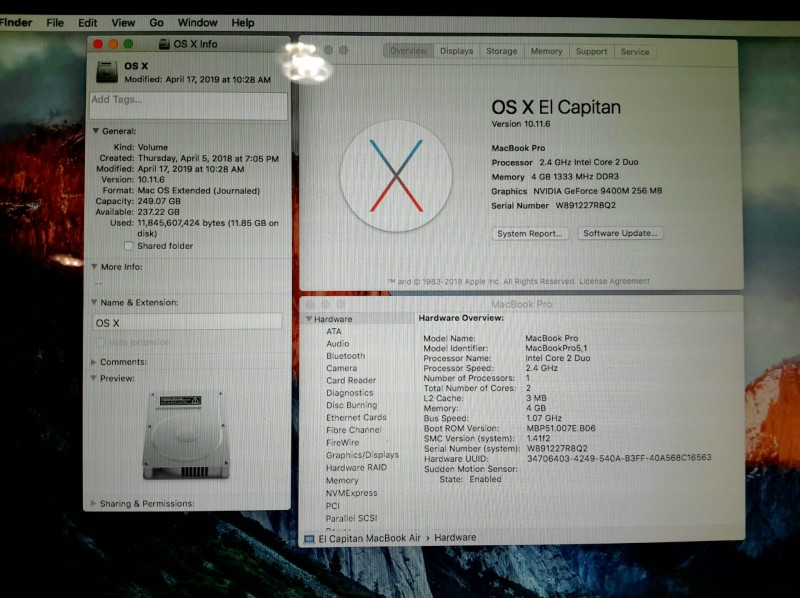Collapse the Preview section
The height and width of the screenshot is (598, 800).
[94, 378]
